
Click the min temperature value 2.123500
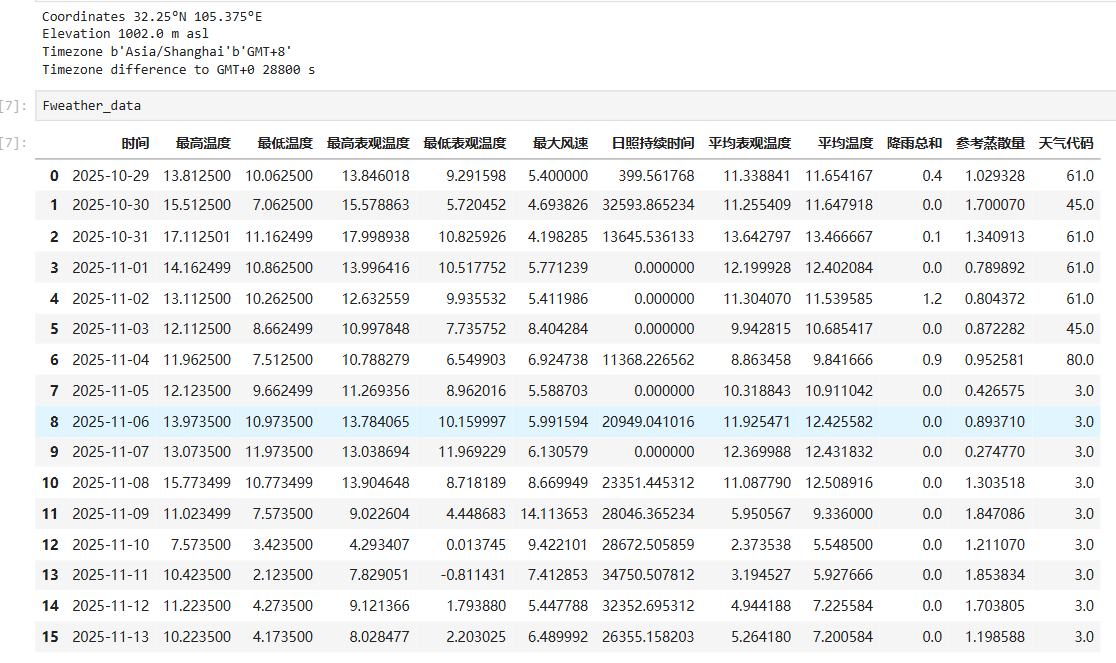tap(283, 575)
